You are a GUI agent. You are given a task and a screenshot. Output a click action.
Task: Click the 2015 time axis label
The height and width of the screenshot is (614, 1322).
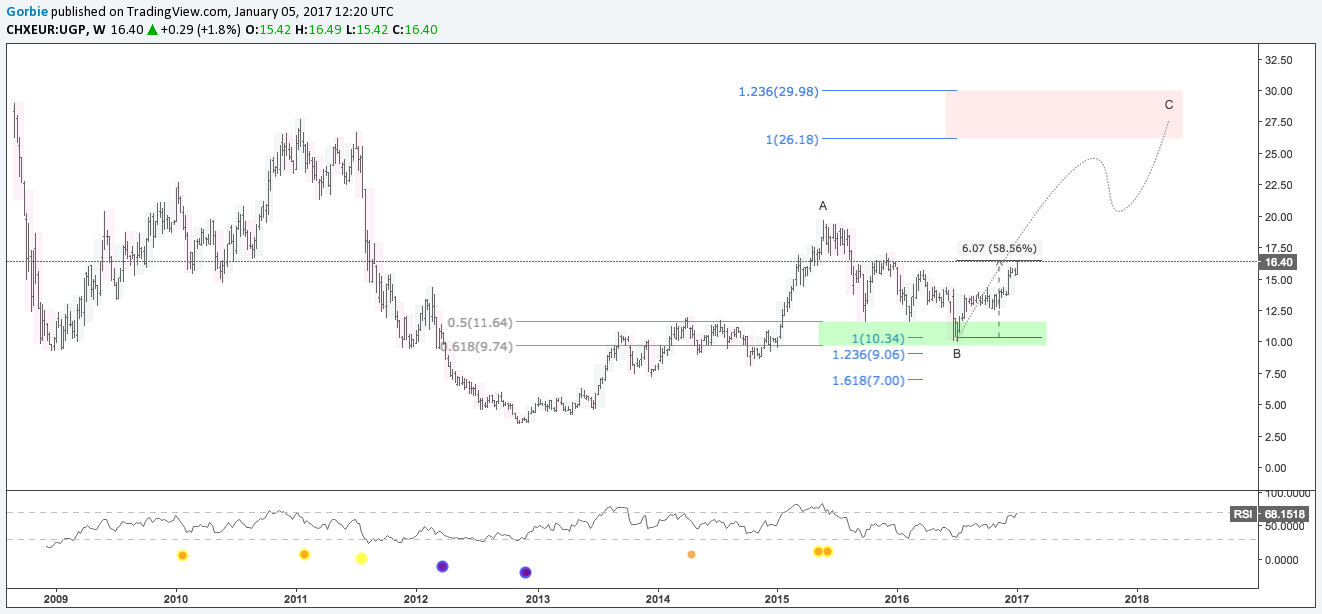[x=777, y=600]
